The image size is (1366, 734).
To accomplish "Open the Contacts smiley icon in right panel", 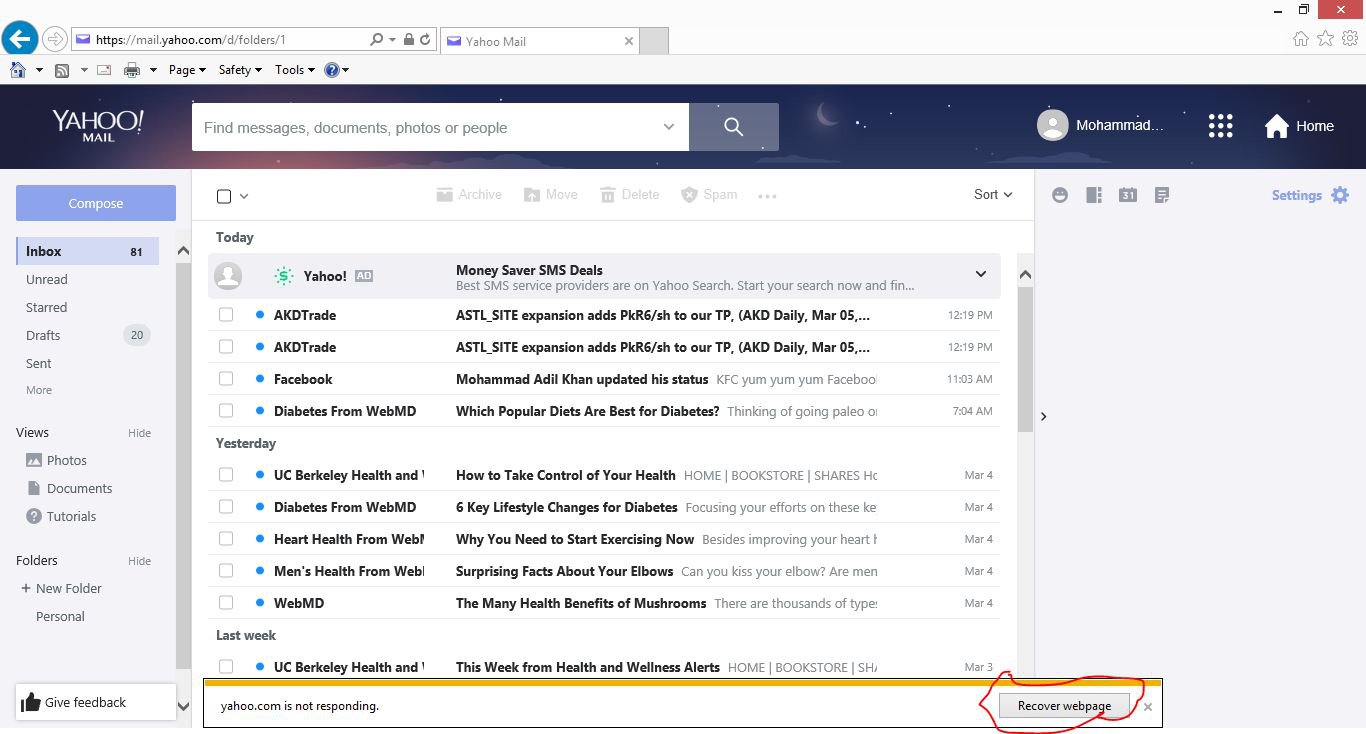I will tap(1060, 195).
